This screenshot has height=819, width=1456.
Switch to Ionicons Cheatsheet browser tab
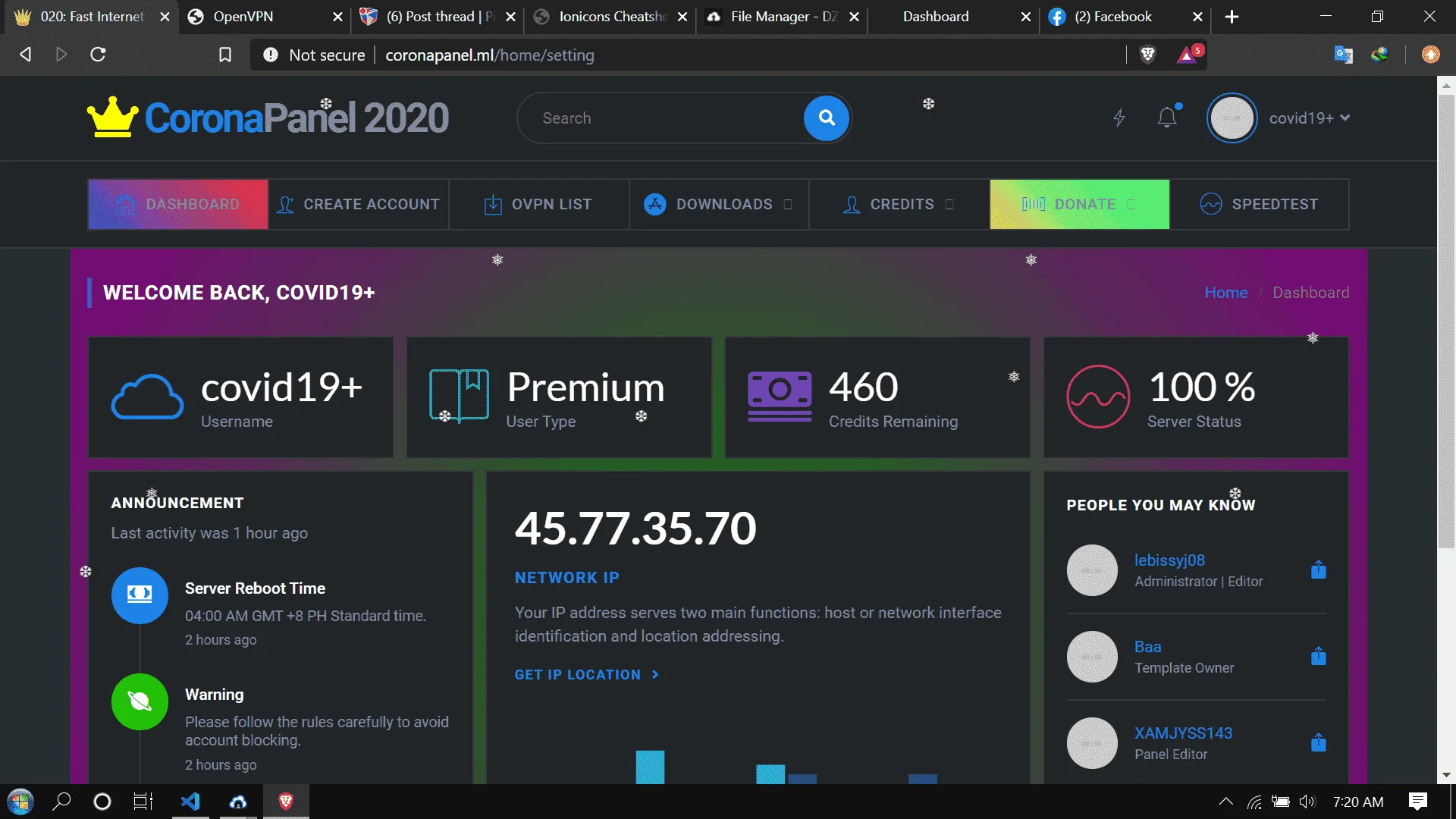[x=610, y=17]
